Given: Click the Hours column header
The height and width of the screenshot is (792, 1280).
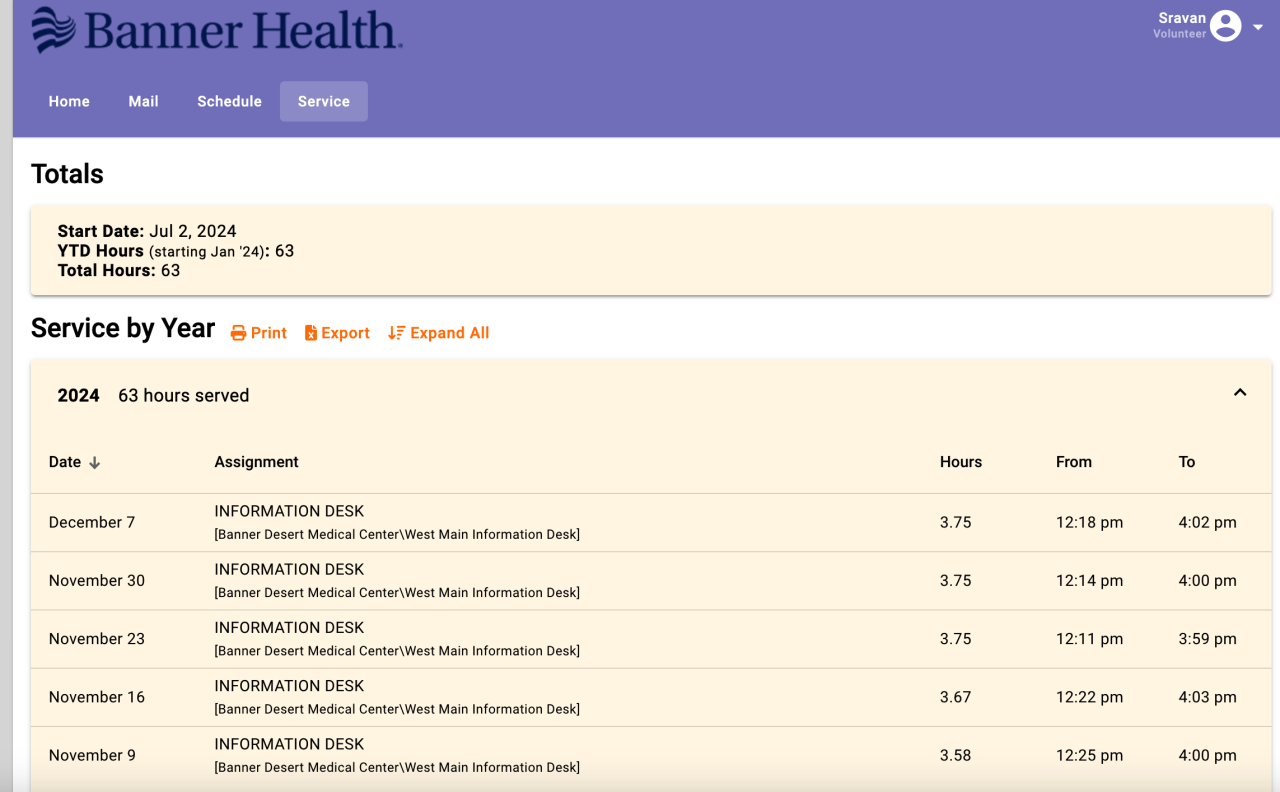Looking at the screenshot, I should [x=960, y=462].
